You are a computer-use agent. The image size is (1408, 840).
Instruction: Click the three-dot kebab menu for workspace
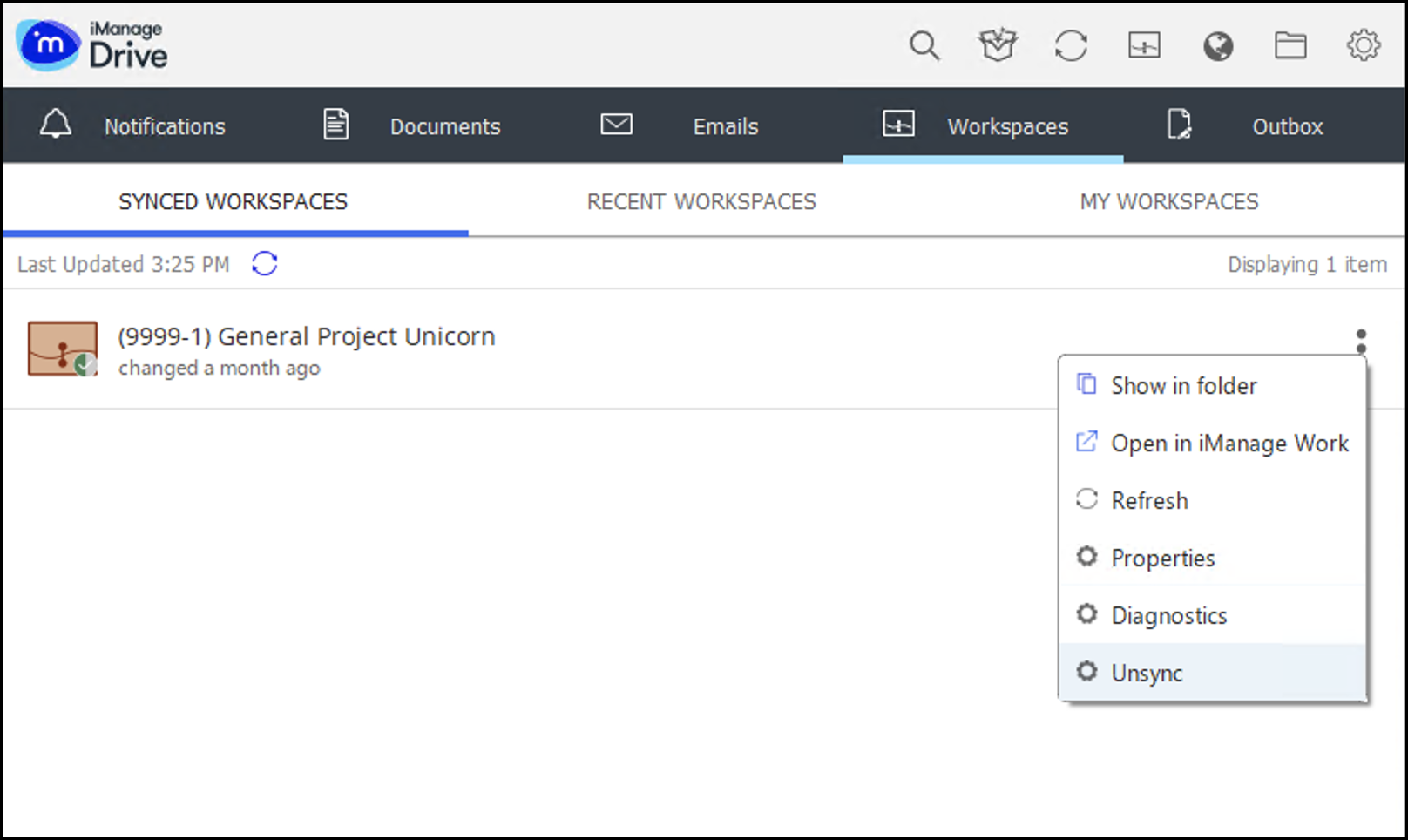1360,341
